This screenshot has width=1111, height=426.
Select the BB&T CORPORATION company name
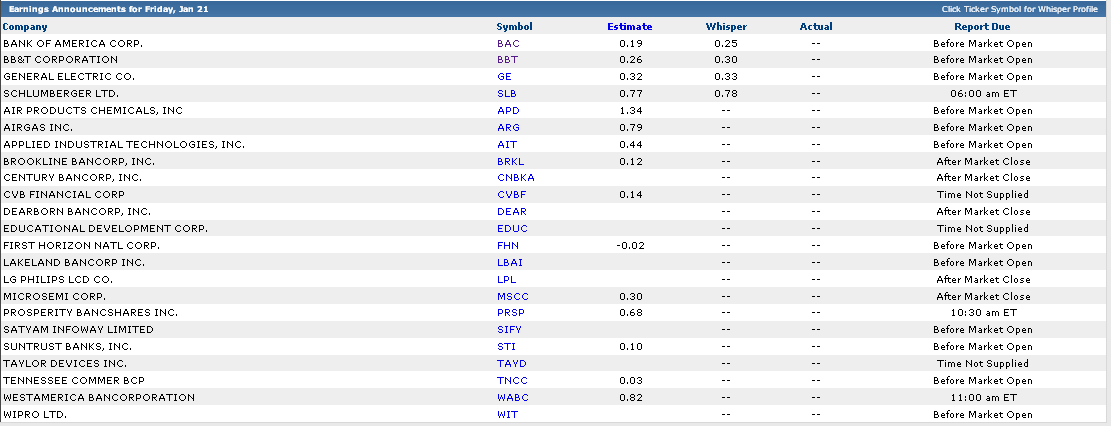(x=60, y=60)
